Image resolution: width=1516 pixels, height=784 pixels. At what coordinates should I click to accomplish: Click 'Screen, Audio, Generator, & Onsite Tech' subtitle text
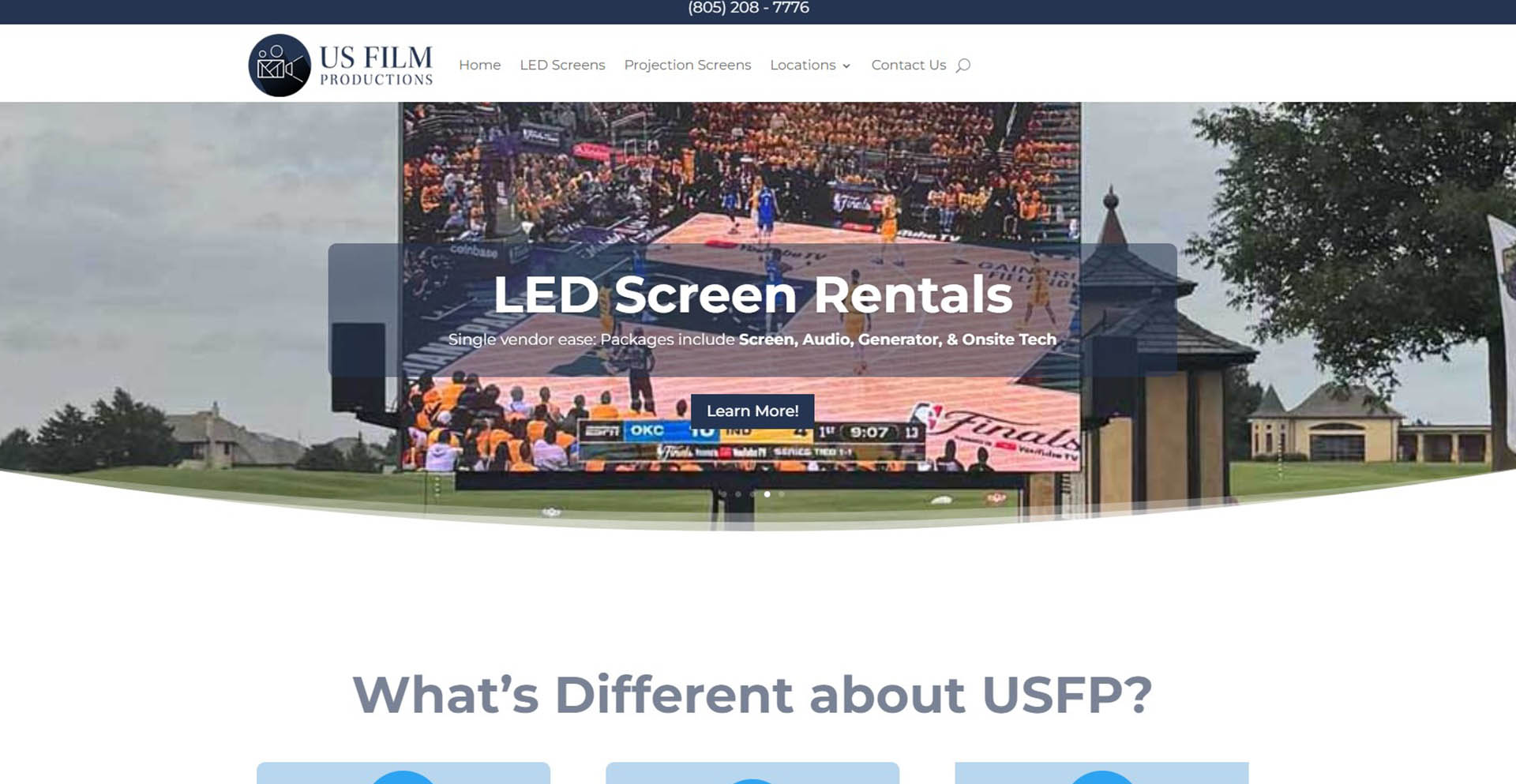point(898,339)
